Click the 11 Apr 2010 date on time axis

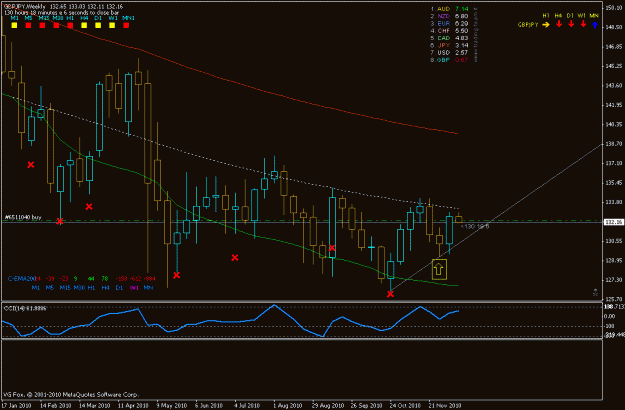(133, 406)
